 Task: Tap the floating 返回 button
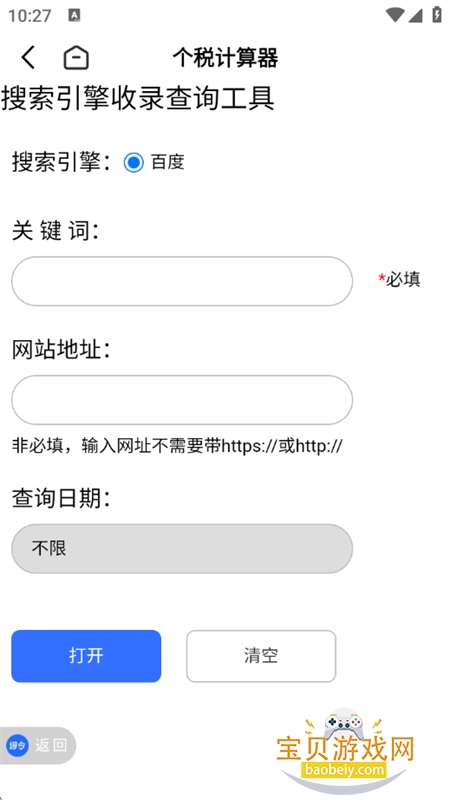pyautogui.click(x=37, y=745)
